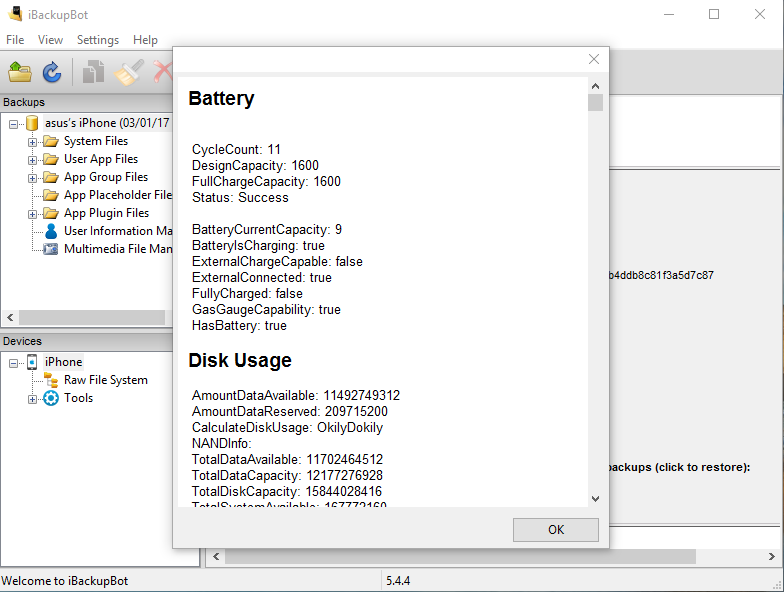
Task: Click the 5.4.4 version in status bar
Action: pos(398,581)
